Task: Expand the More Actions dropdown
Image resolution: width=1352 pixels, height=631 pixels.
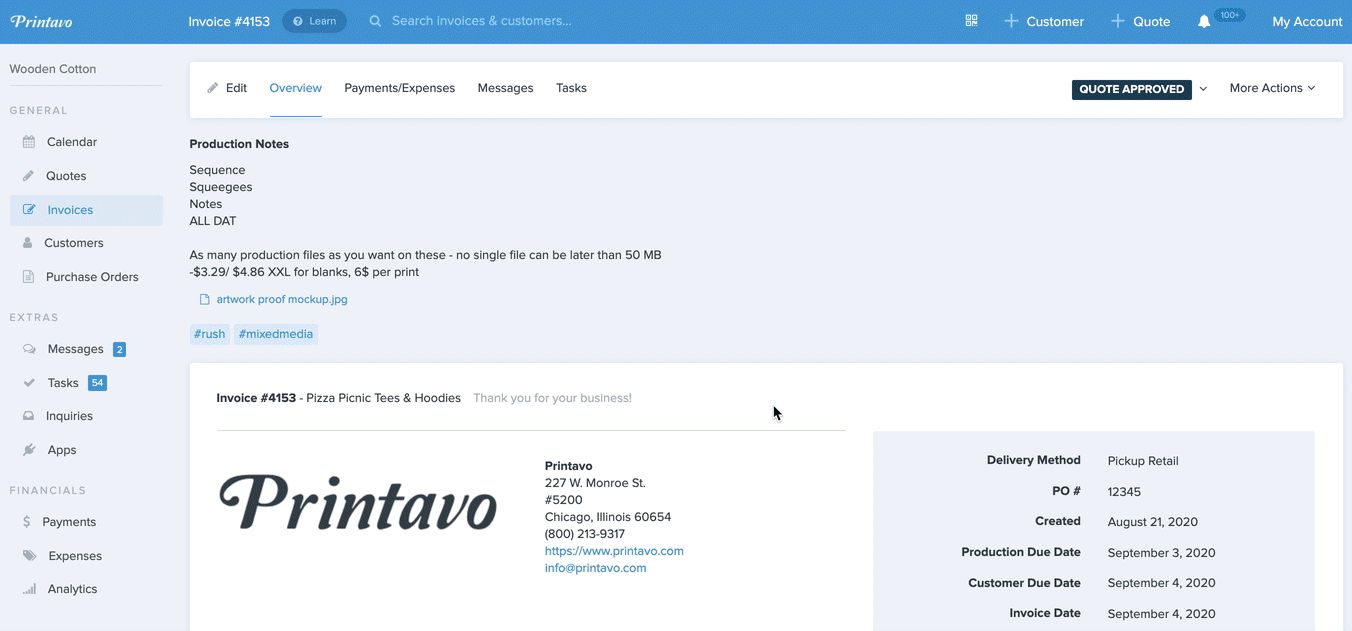Action: click(x=1272, y=88)
